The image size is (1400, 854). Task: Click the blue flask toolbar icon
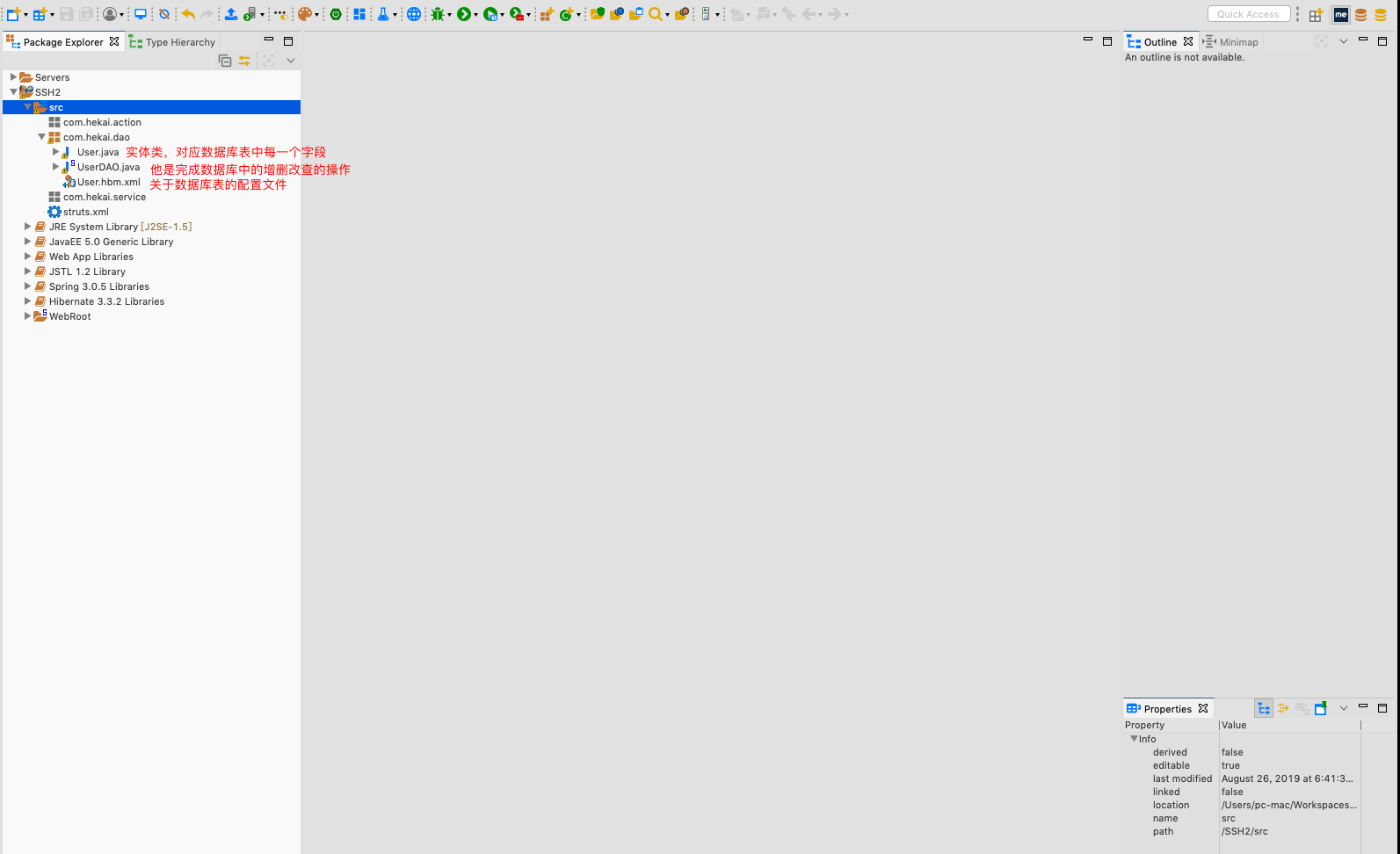coord(383,14)
